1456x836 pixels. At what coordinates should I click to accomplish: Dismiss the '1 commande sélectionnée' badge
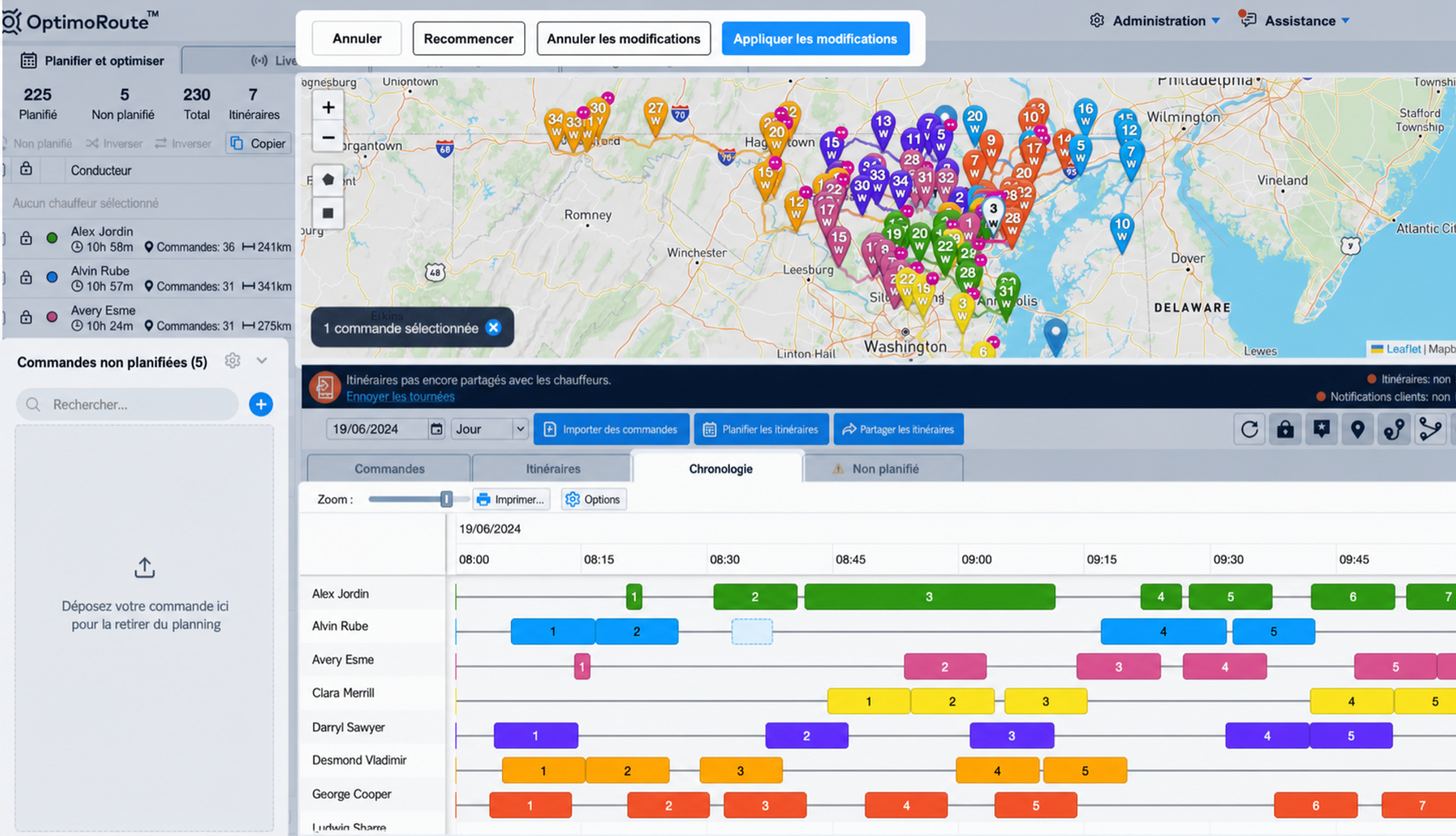(493, 327)
